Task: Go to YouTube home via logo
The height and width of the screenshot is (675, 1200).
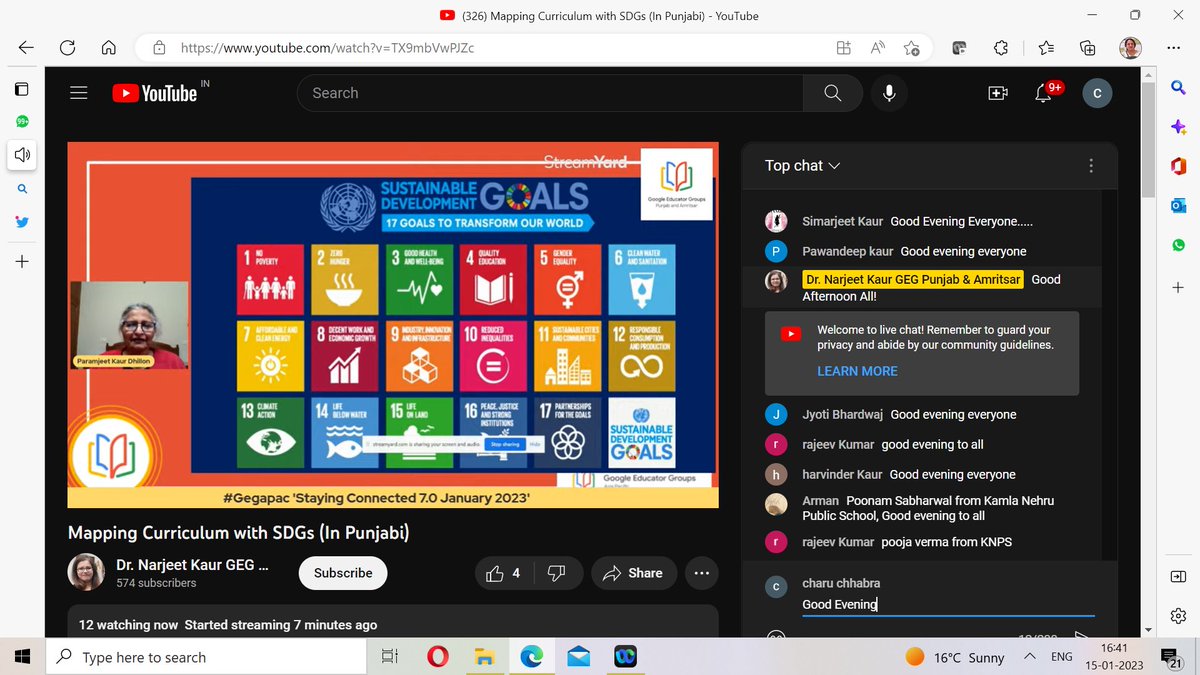Action: pos(155,93)
